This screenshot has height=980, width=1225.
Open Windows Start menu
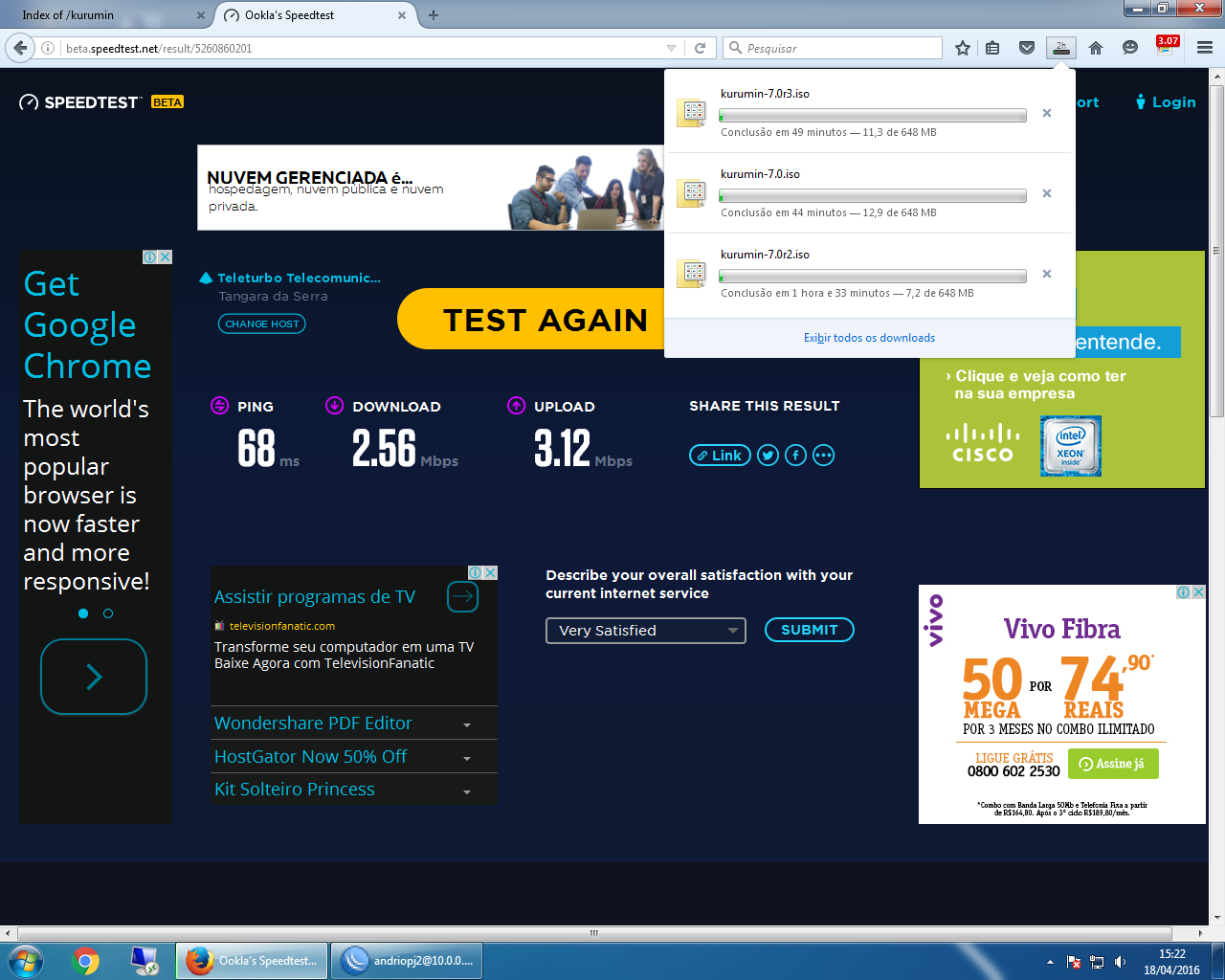[25, 960]
